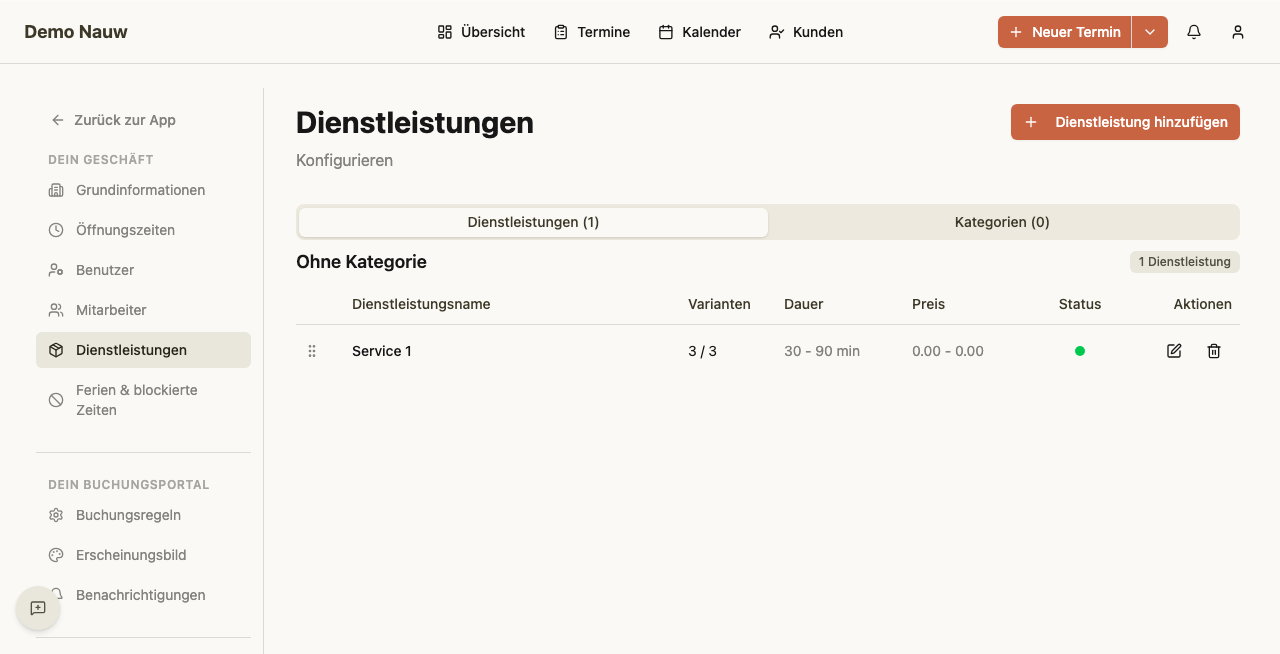Open the user profile icon
The width and height of the screenshot is (1280, 654).
pos(1238,32)
